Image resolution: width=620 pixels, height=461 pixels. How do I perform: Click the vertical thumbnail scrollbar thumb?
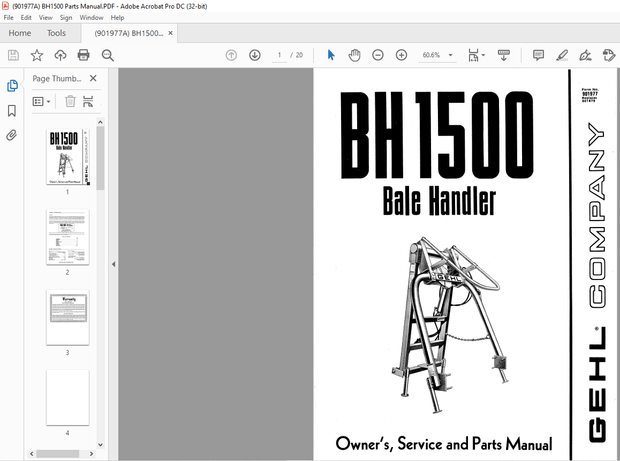[x=100, y=158]
